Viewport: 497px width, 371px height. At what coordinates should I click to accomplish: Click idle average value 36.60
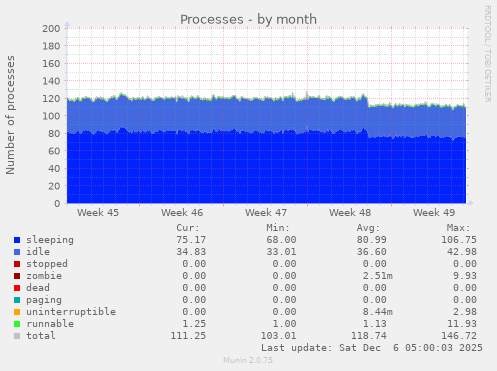pos(372,252)
